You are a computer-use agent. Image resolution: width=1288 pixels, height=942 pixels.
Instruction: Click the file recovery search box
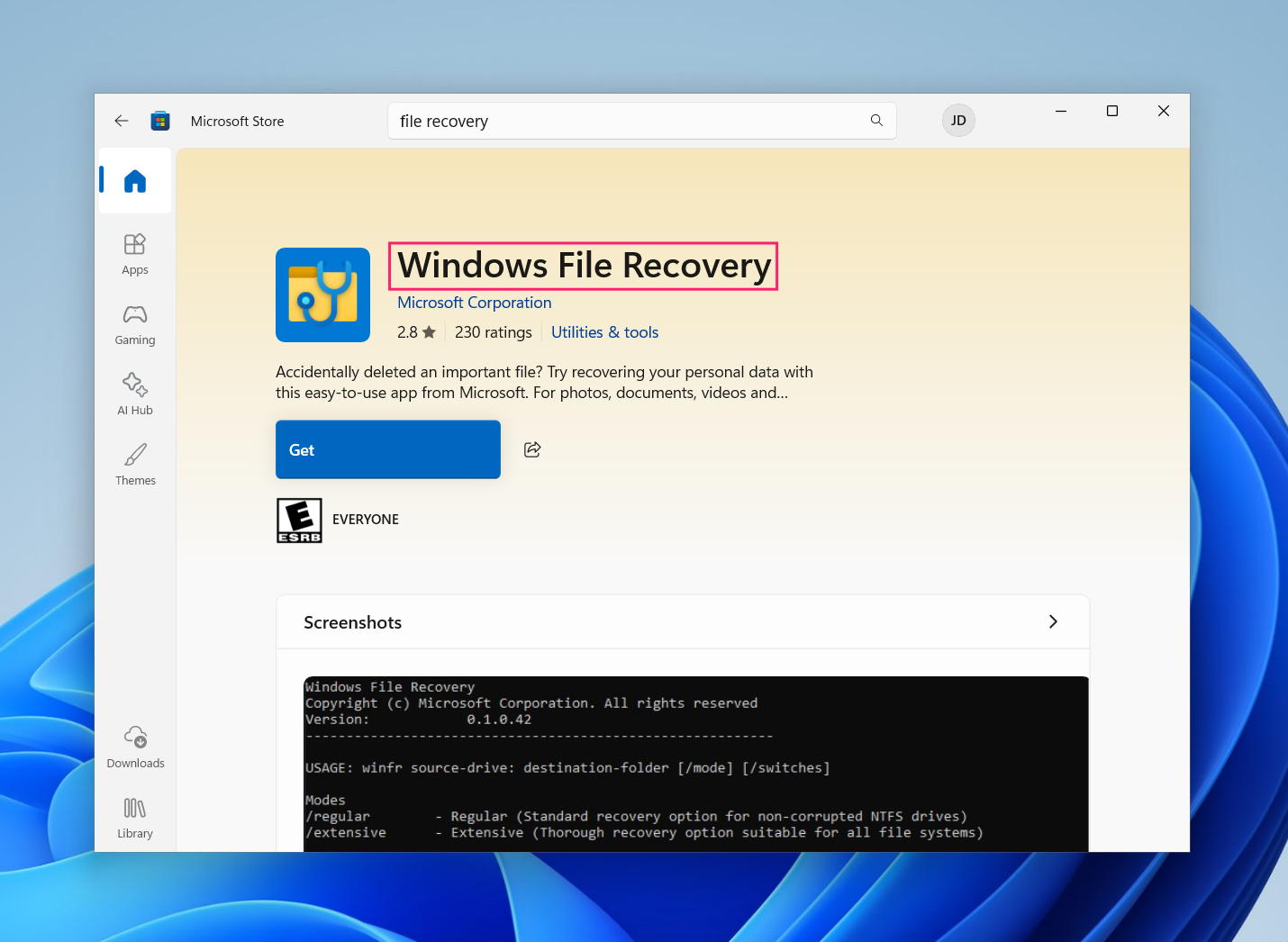[x=642, y=121]
